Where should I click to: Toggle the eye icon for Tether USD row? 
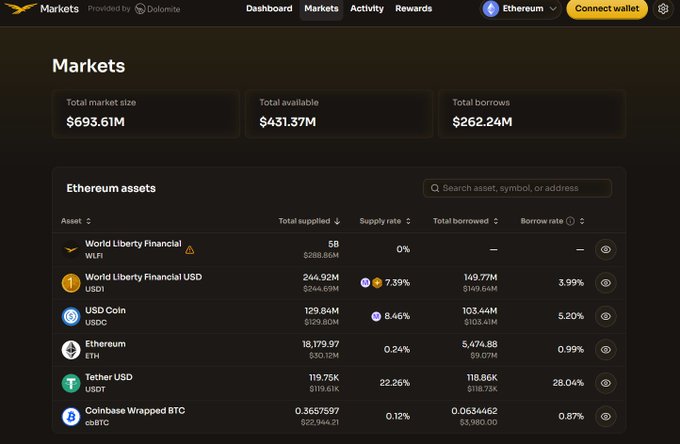pos(605,383)
